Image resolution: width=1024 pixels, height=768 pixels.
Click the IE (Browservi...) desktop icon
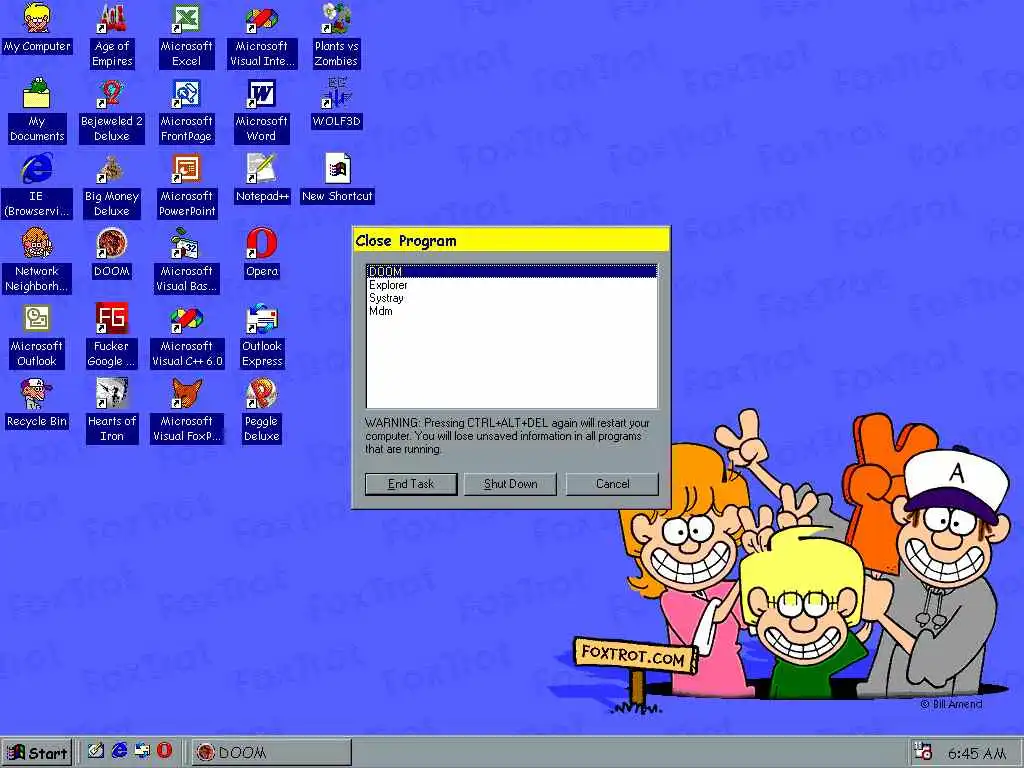pyautogui.click(x=37, y=185)
